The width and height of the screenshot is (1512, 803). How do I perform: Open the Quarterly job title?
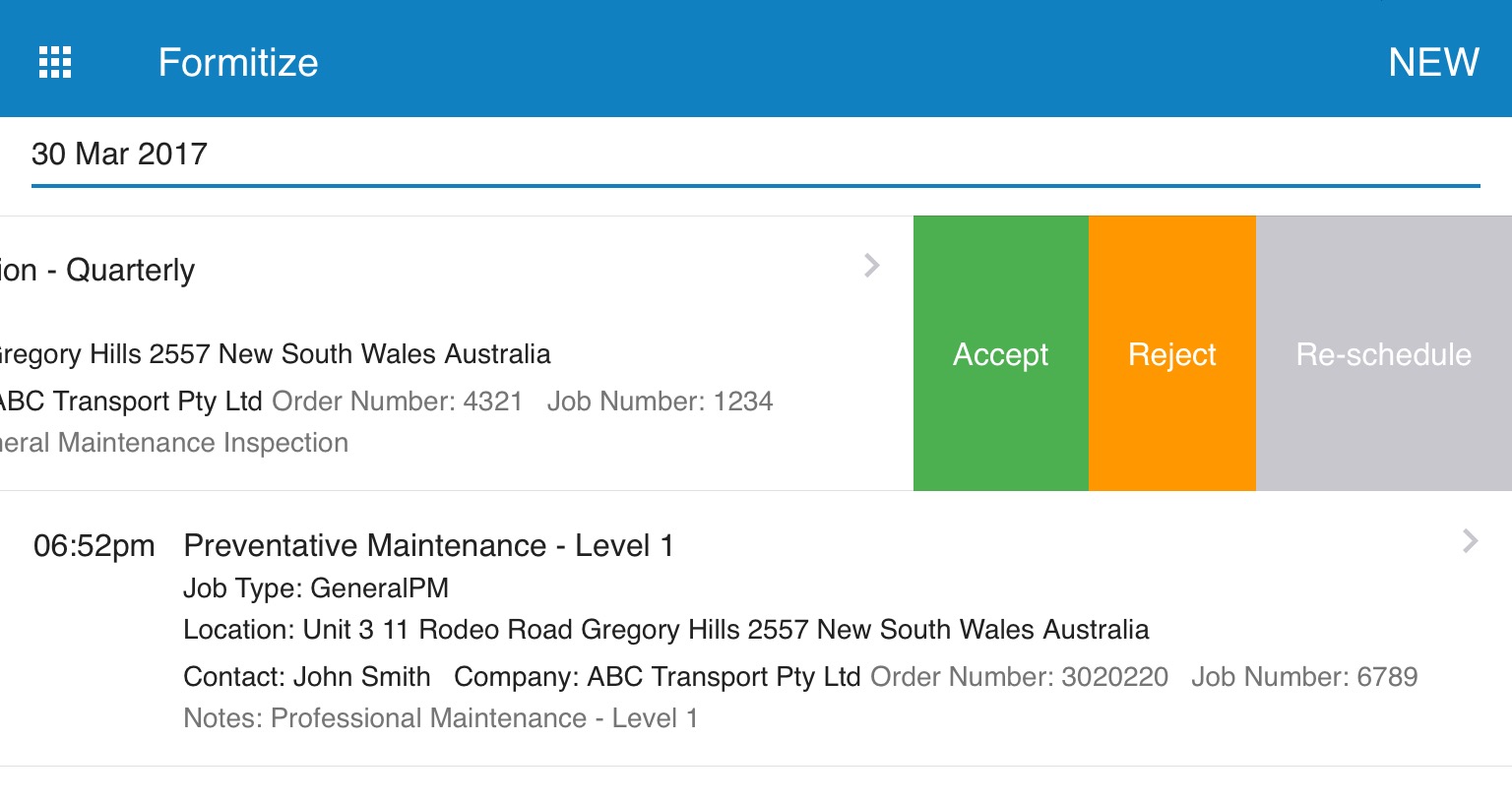(97, 270)
